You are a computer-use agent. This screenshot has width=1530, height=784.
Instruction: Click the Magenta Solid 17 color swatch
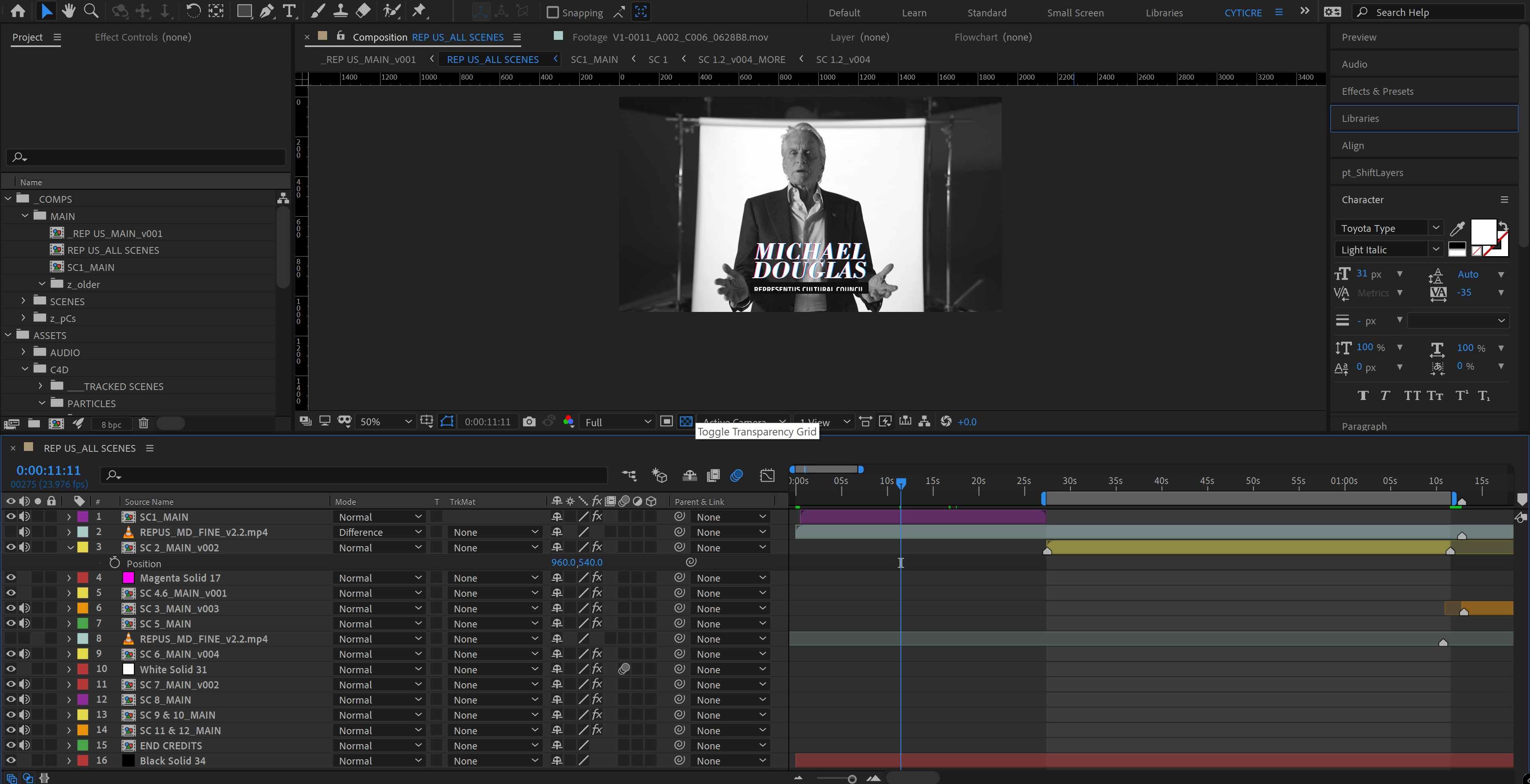[x=127, y=577]
